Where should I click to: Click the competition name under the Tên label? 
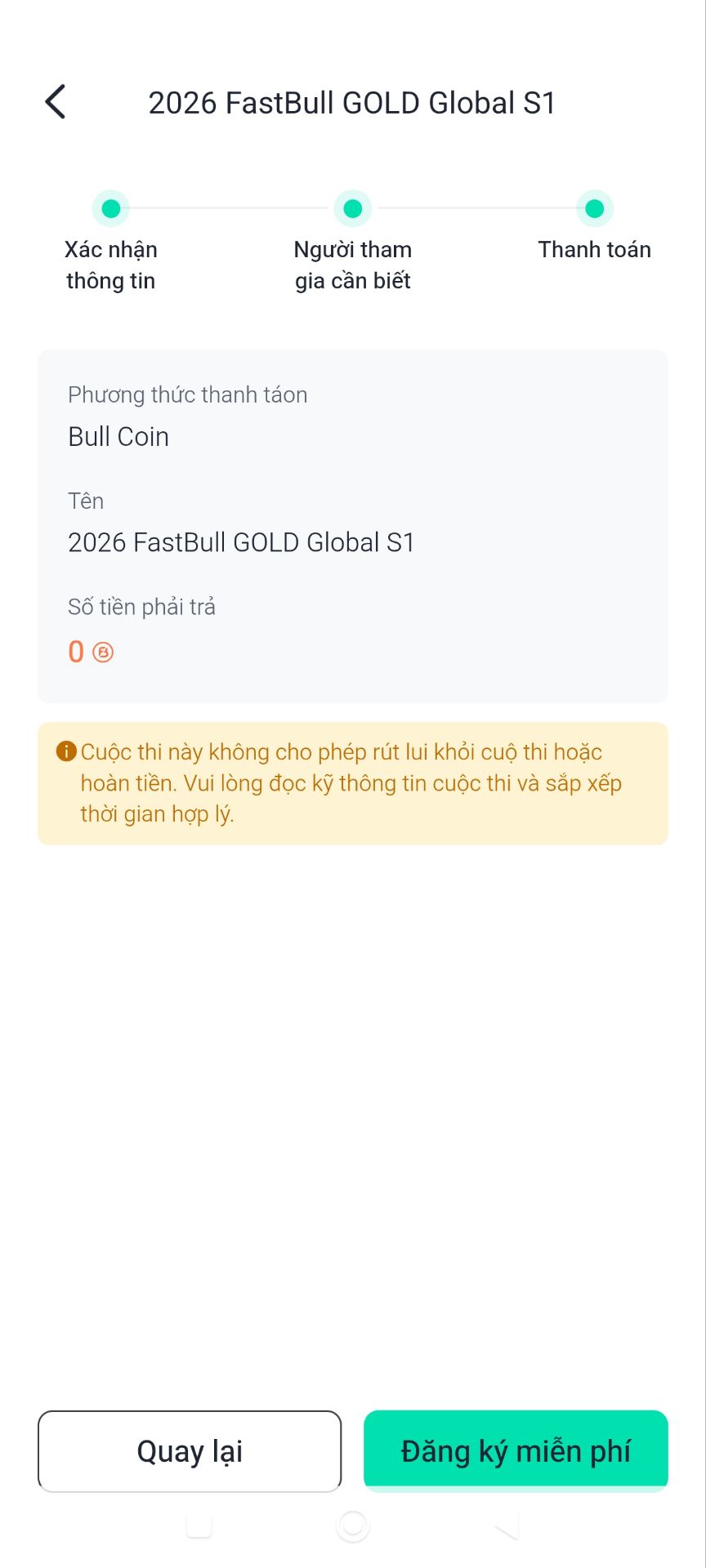241,542
